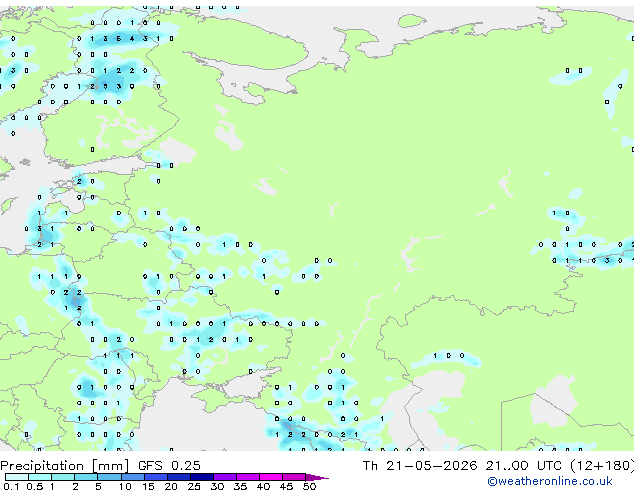Click the forecast date 'Th 21-05-2026'
Image resolution: width=634 pixels, height=490 pixels.
(x=420, y=466)
